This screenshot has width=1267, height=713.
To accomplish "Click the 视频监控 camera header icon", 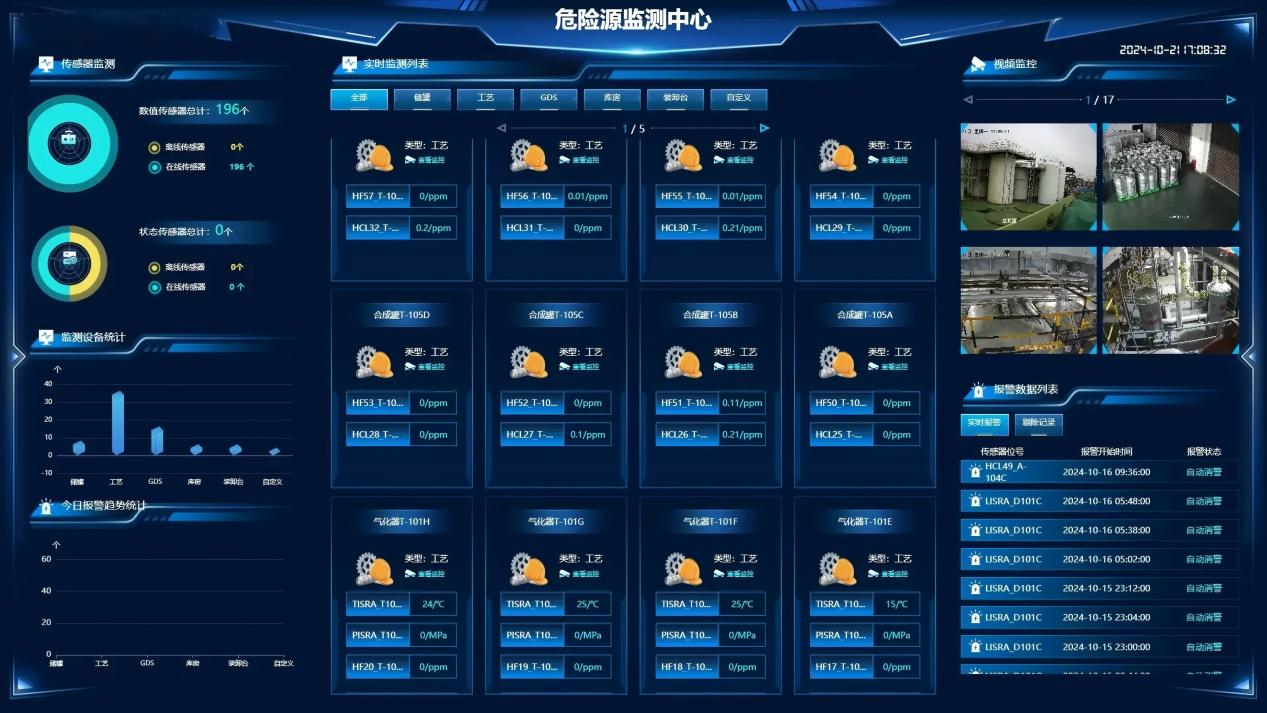I will [x=978, y=65].
